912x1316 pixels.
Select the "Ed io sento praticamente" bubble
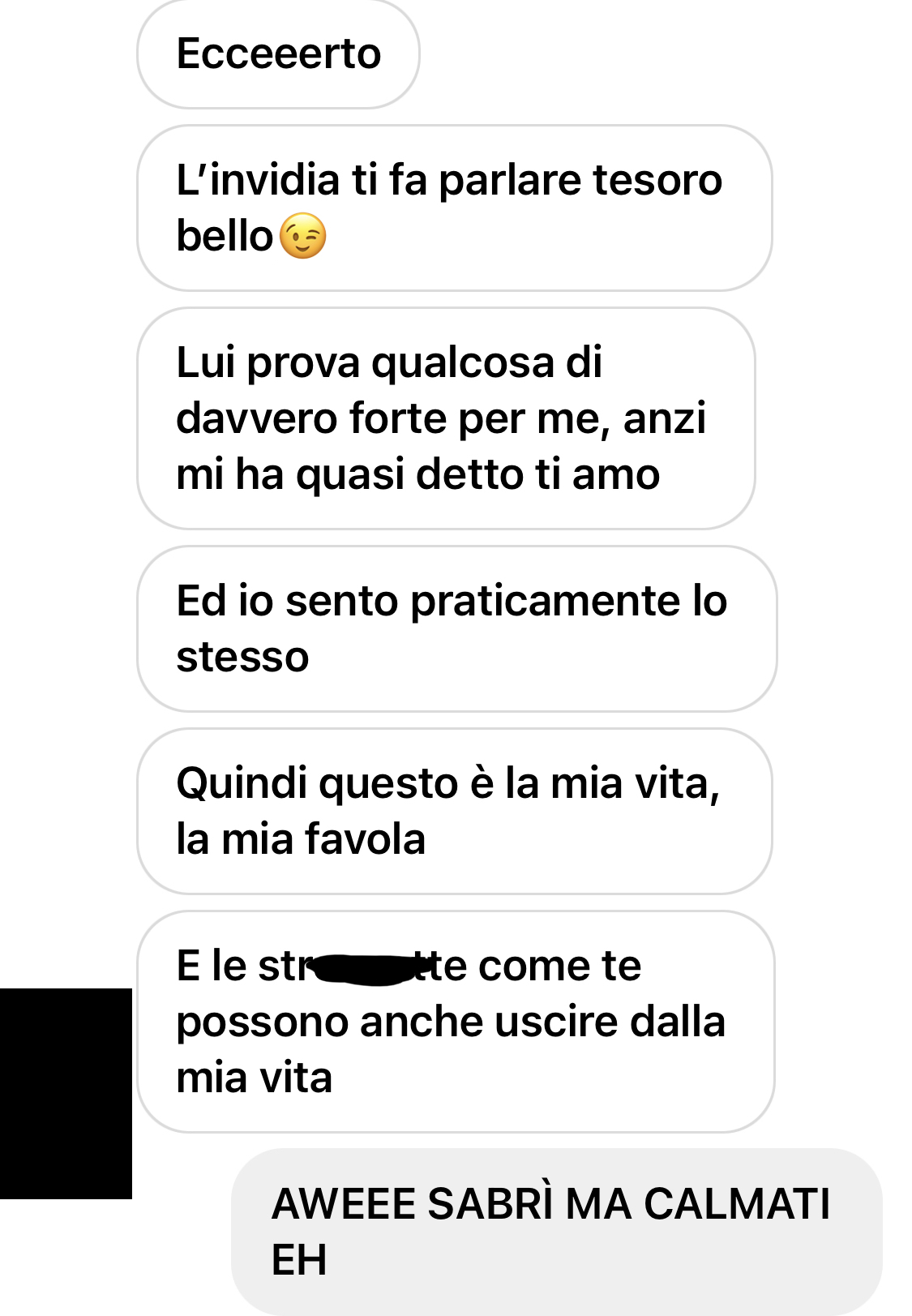pyautogui.click(x=456, y=629)
